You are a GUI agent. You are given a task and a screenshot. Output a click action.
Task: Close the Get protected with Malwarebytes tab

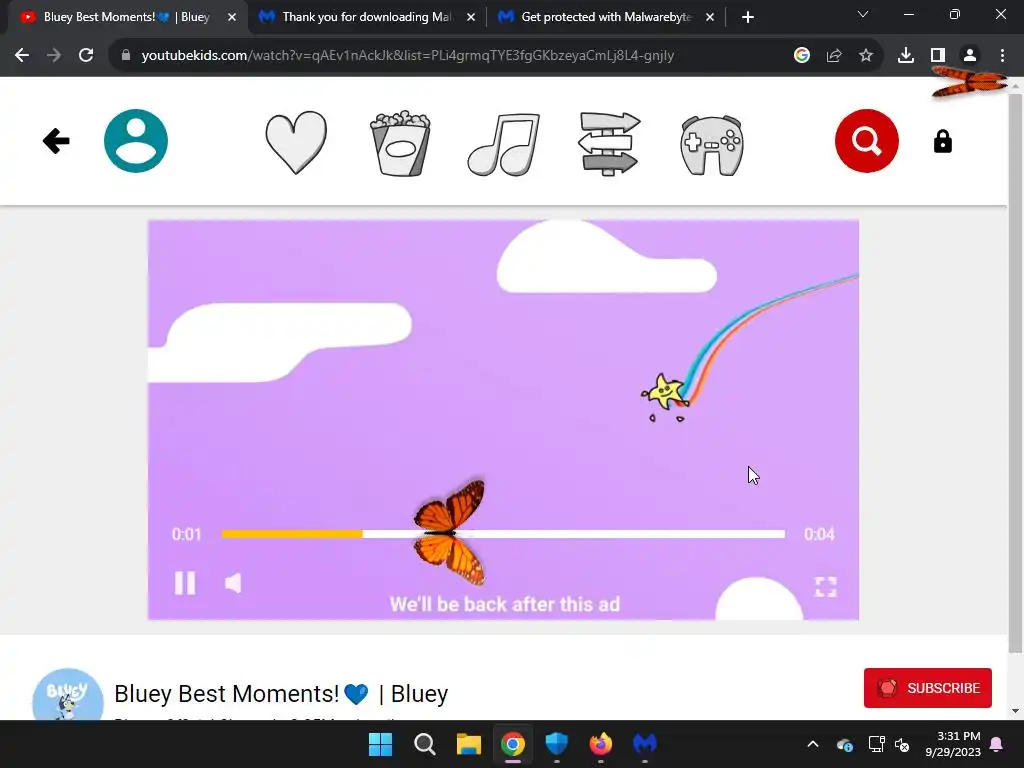tap(710, 18)
